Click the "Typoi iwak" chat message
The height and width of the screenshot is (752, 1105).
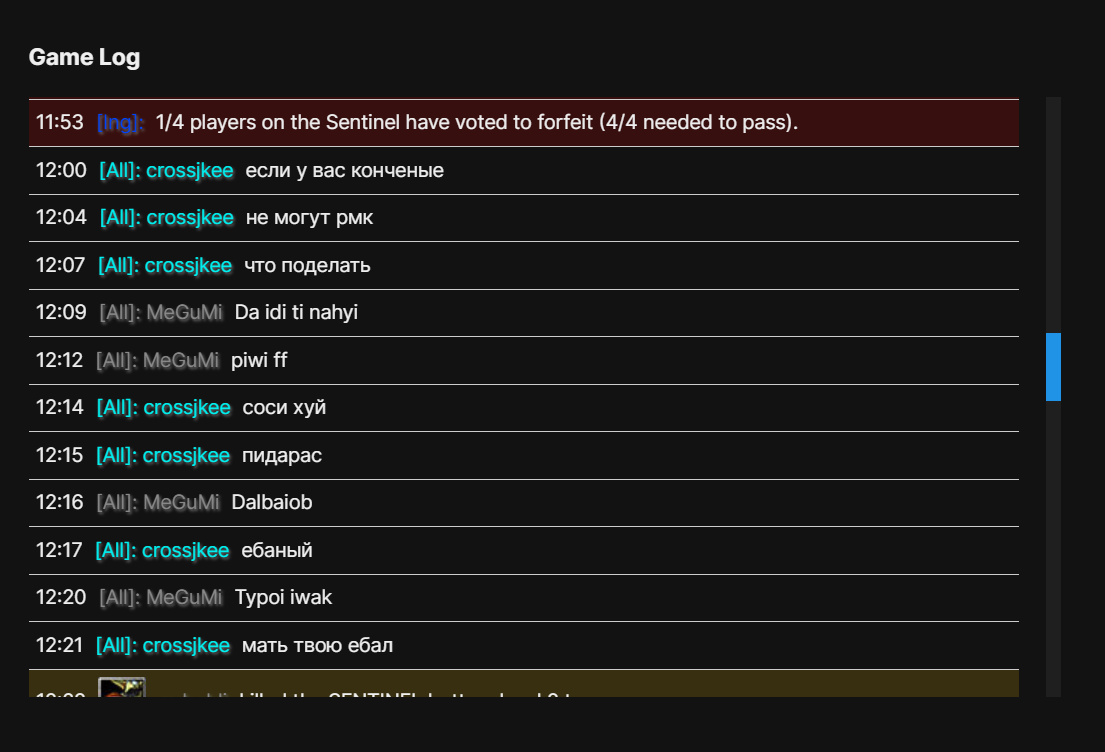[x=283, y=598]
